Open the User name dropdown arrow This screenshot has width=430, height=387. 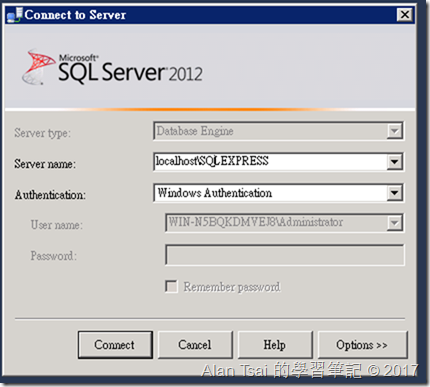[x=395, y=223]
